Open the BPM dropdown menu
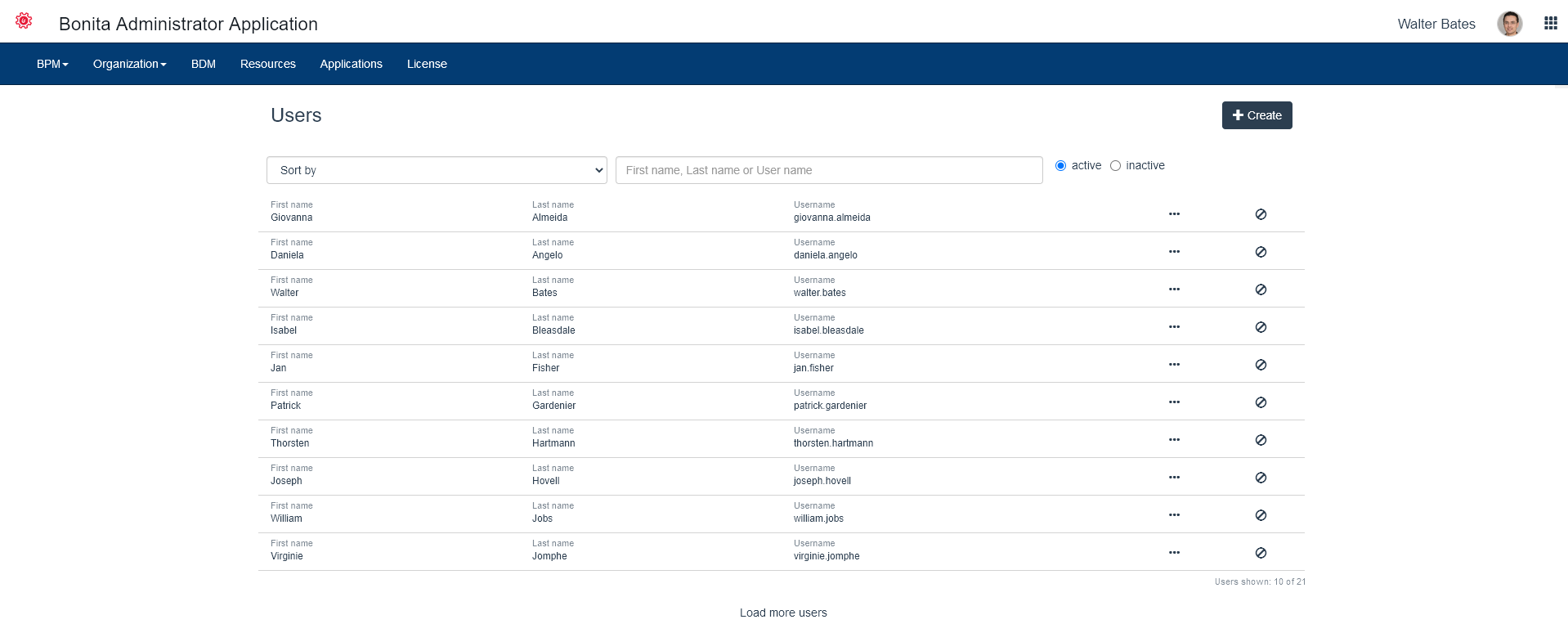Image resolution: width=1568 pixels, height=633 pixels. [x=52, y=64]
